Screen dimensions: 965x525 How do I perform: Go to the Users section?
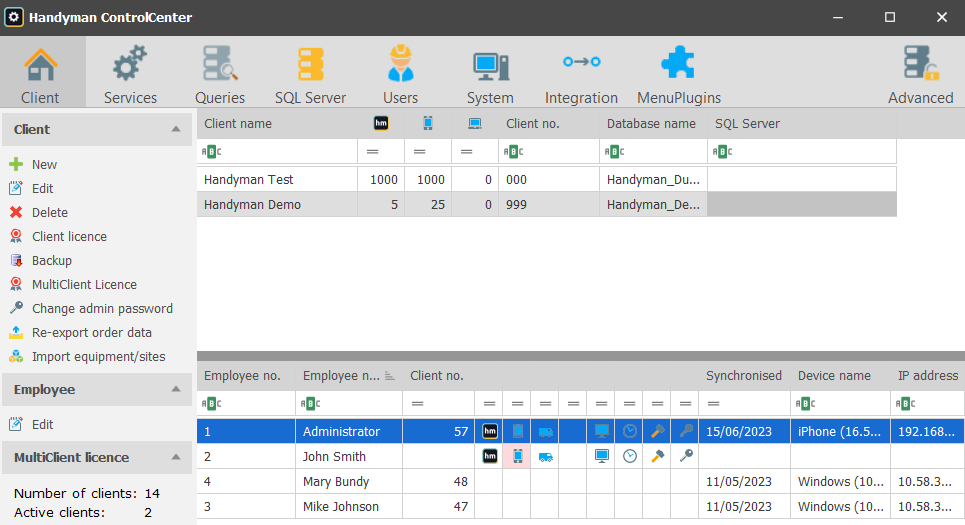(401, 72)
